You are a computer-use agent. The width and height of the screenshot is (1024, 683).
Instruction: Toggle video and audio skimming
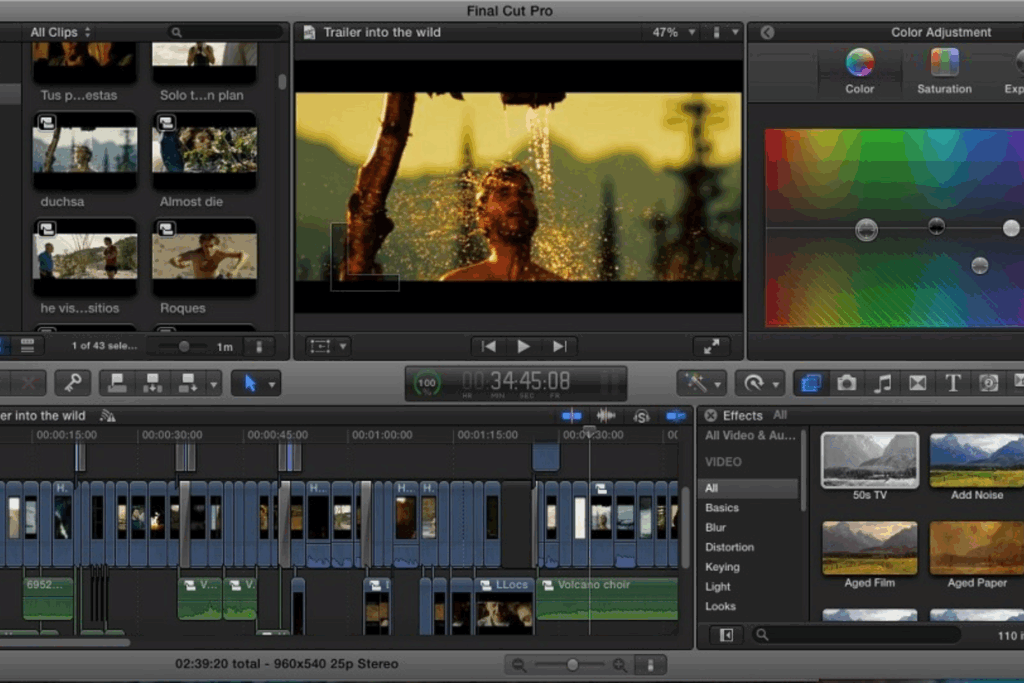click(x=571, y=415)
